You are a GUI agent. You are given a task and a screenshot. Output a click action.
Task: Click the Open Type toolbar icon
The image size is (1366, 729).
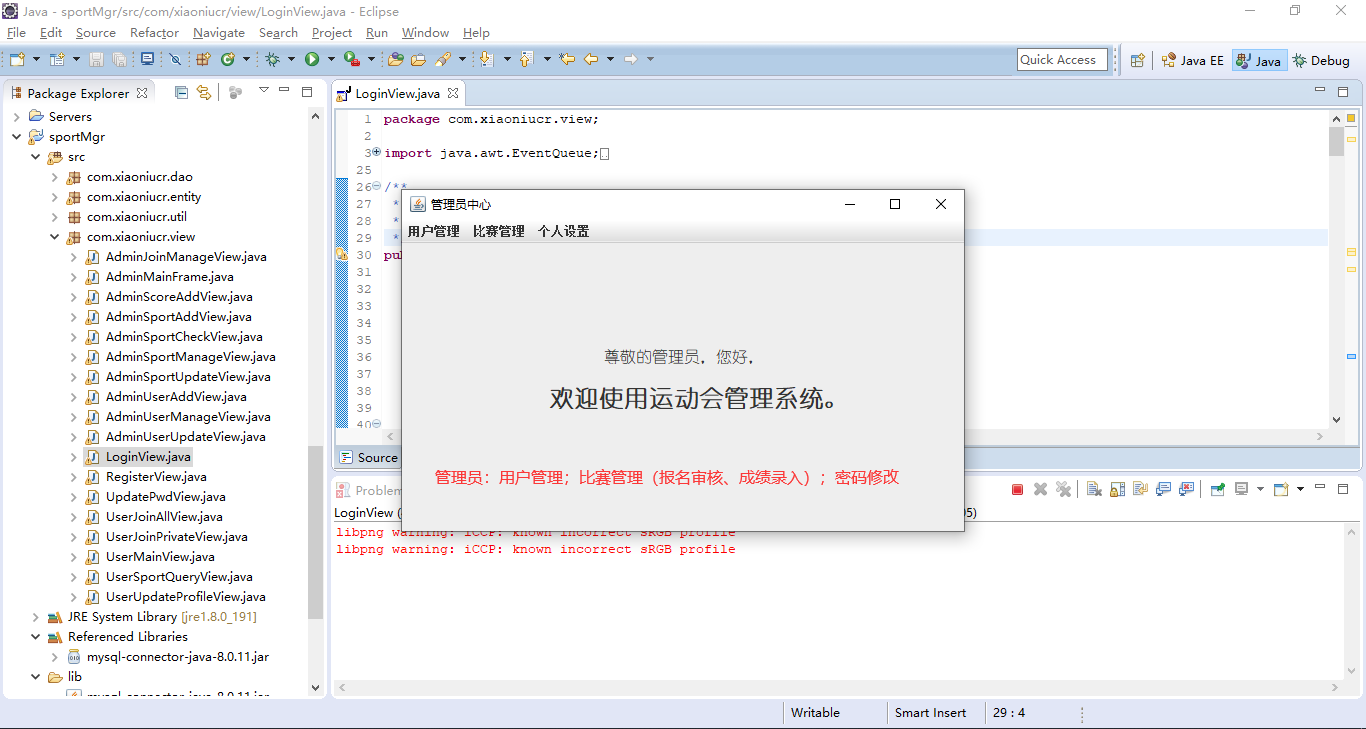coord(396,60)
